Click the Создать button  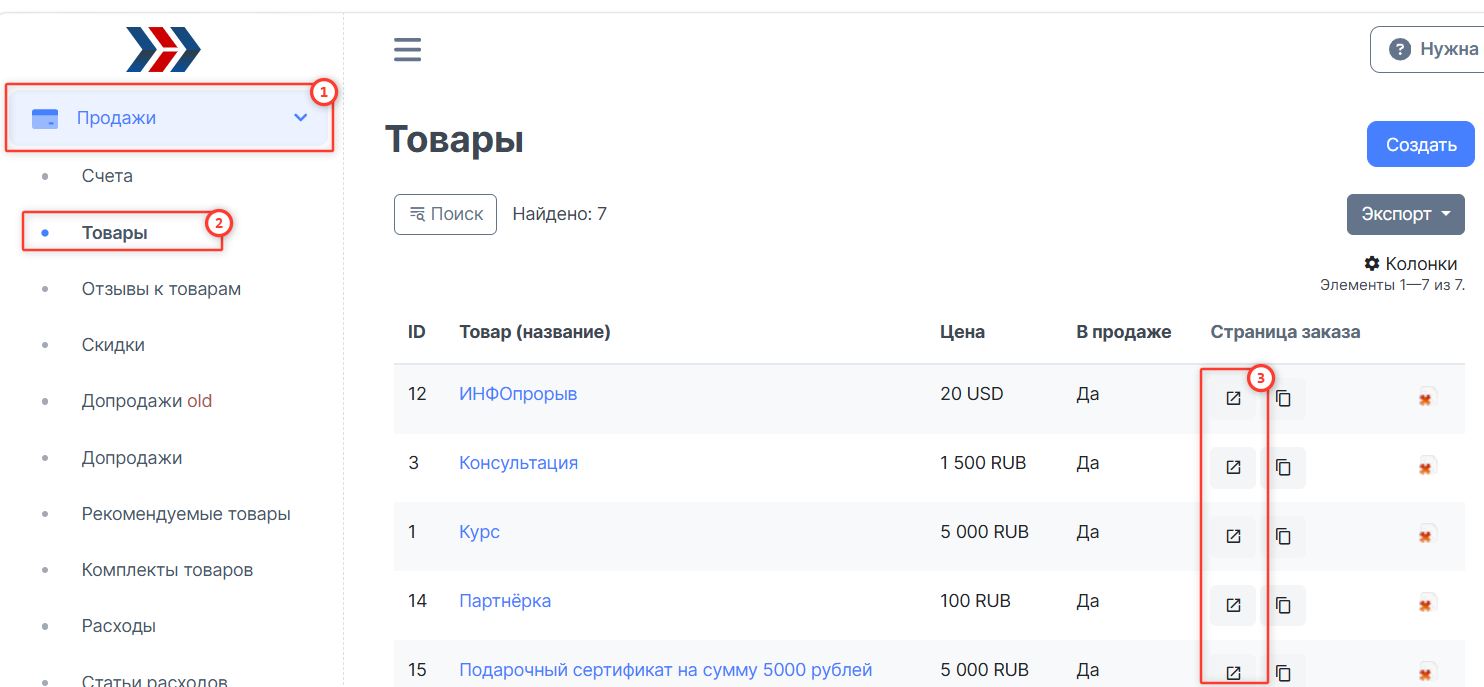coord(1420,144)
